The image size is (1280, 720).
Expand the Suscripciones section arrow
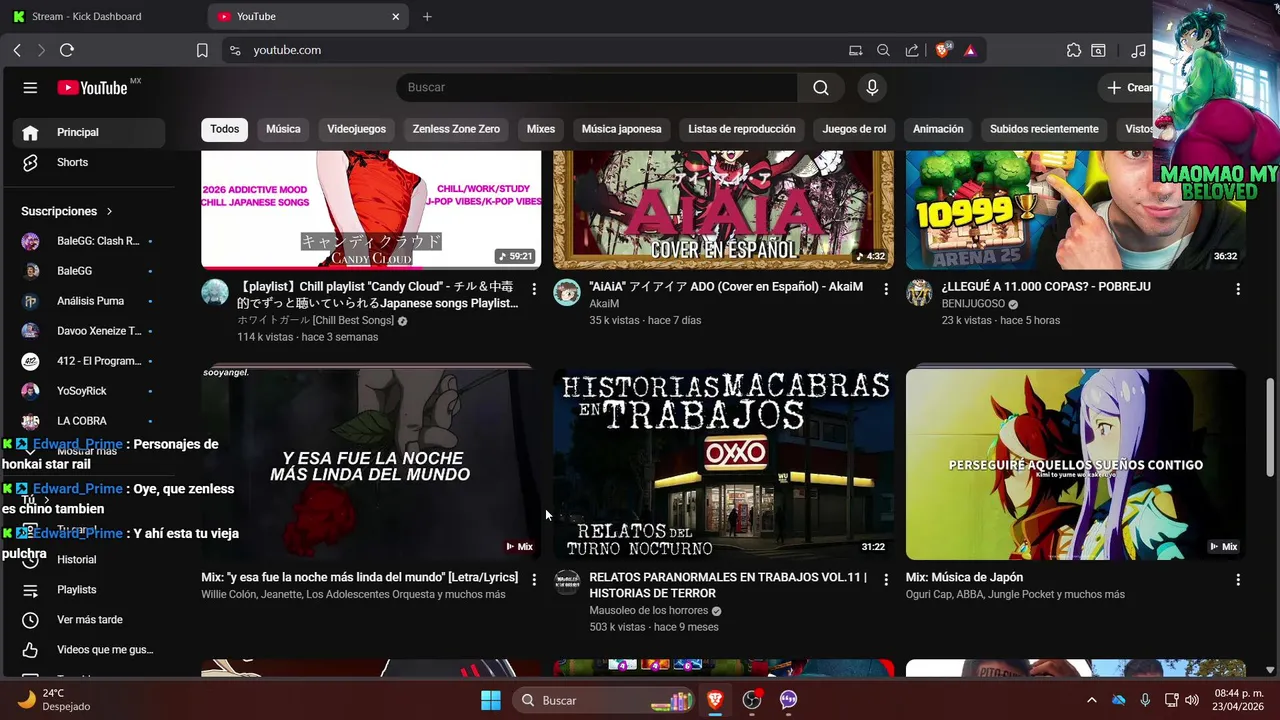tap(109, 211)
